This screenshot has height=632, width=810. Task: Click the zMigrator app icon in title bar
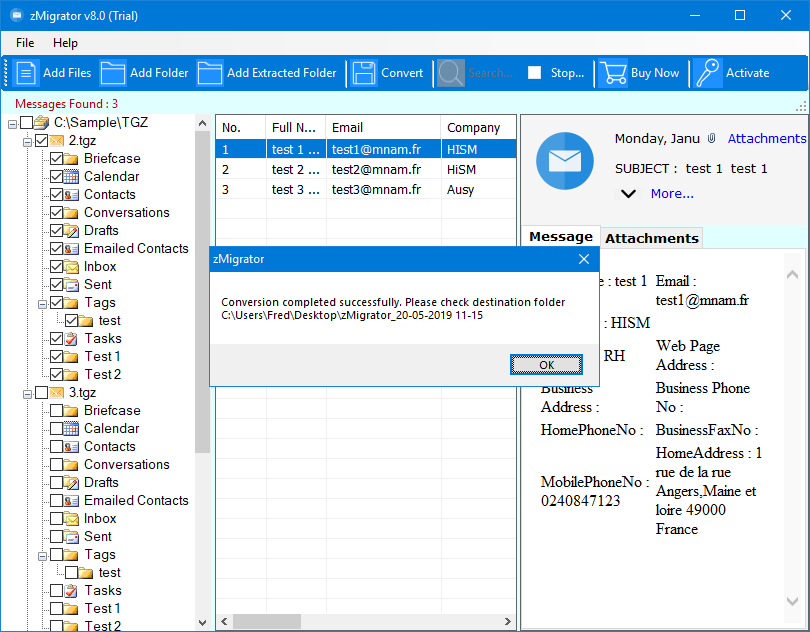[x=17, y=16]
